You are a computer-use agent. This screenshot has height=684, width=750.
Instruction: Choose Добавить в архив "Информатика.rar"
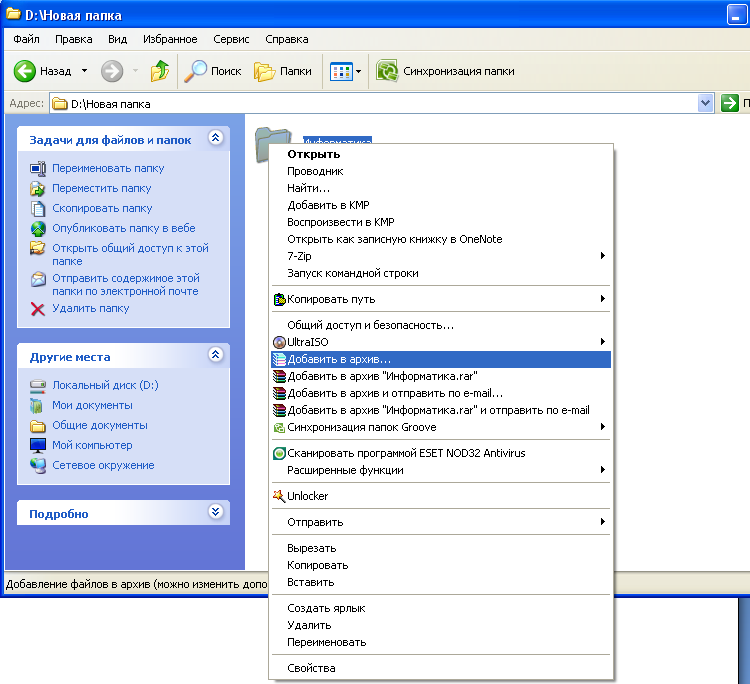(441, 376)
